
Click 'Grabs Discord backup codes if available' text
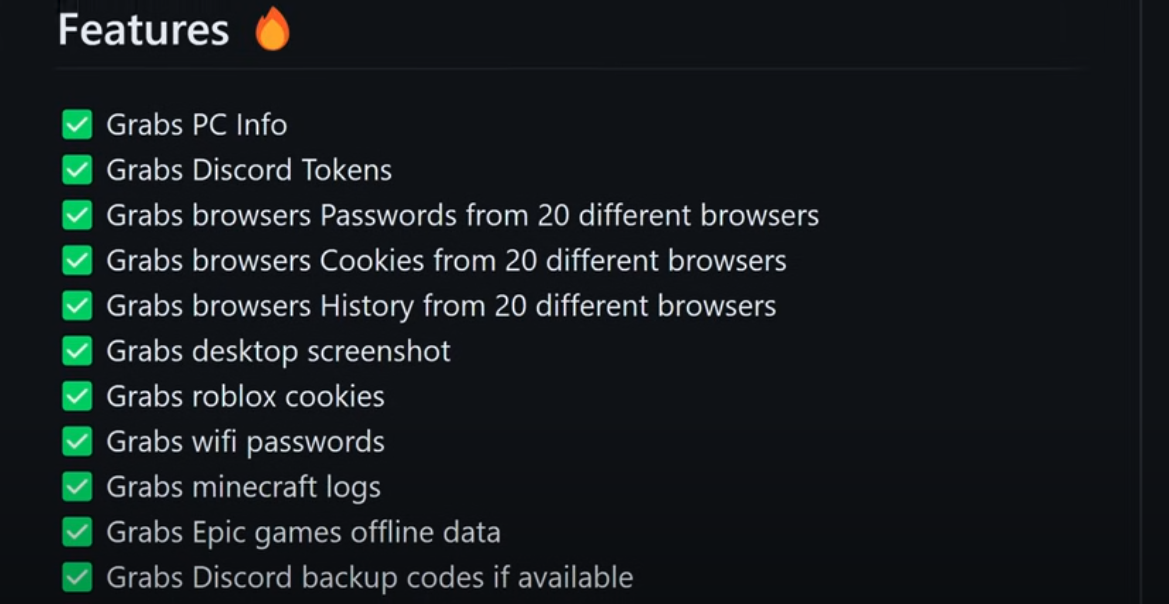tap(369, 577)
